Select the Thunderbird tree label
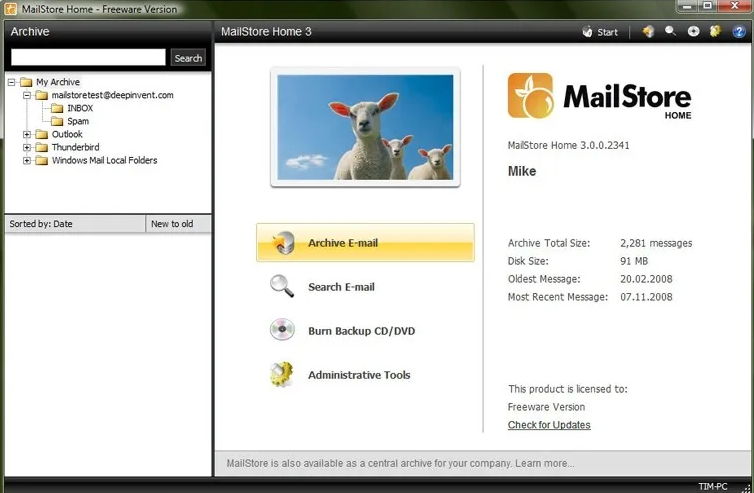 [75, 147]
